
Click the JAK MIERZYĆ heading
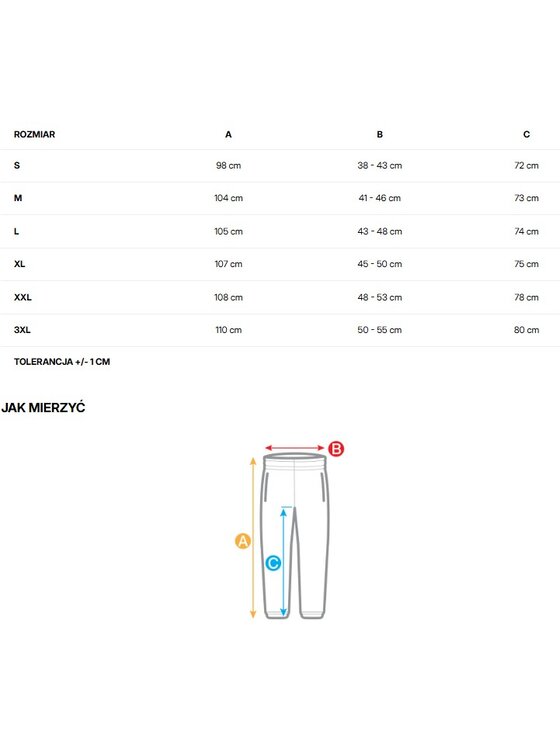click(43, 408)
